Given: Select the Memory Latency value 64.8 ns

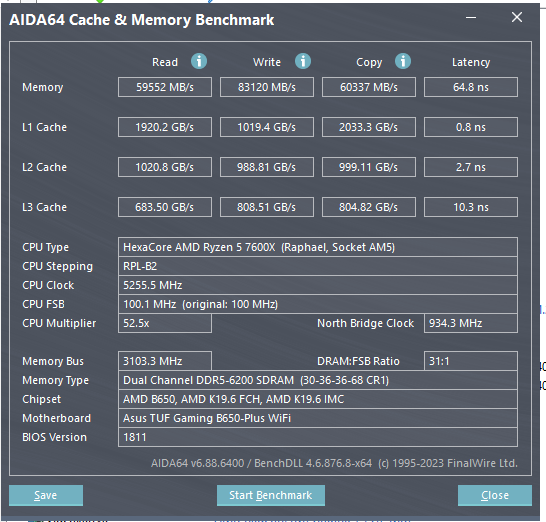Looking at the screenshot, I should 471,87.
